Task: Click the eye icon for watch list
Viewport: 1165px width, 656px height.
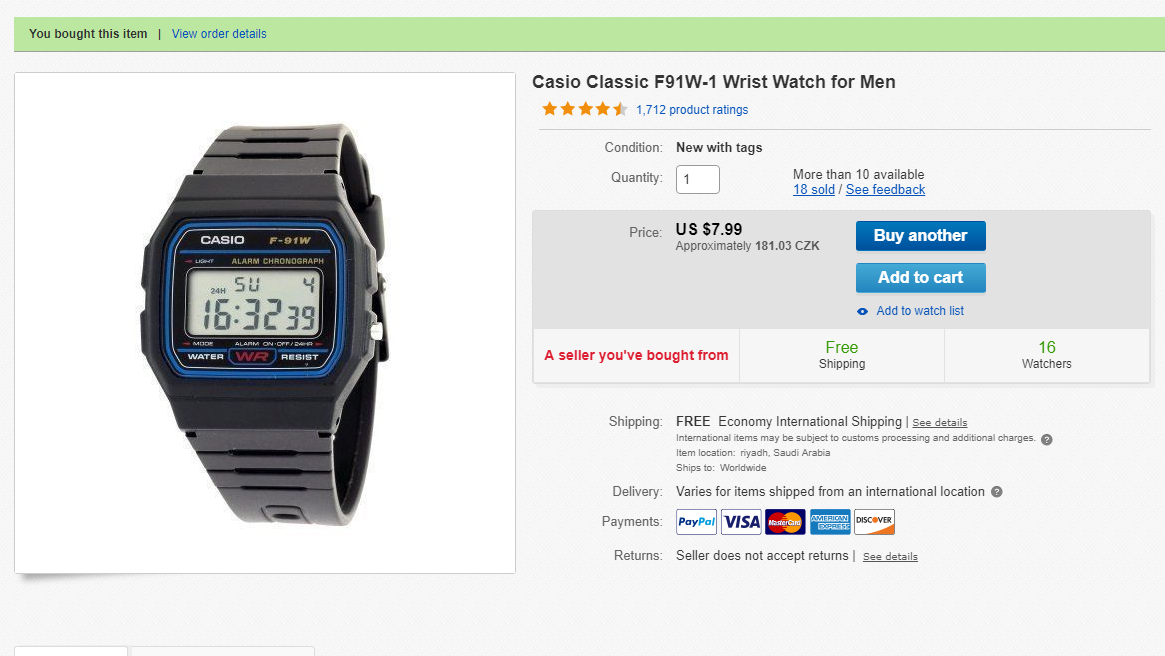Action: (x=863, y=311)
